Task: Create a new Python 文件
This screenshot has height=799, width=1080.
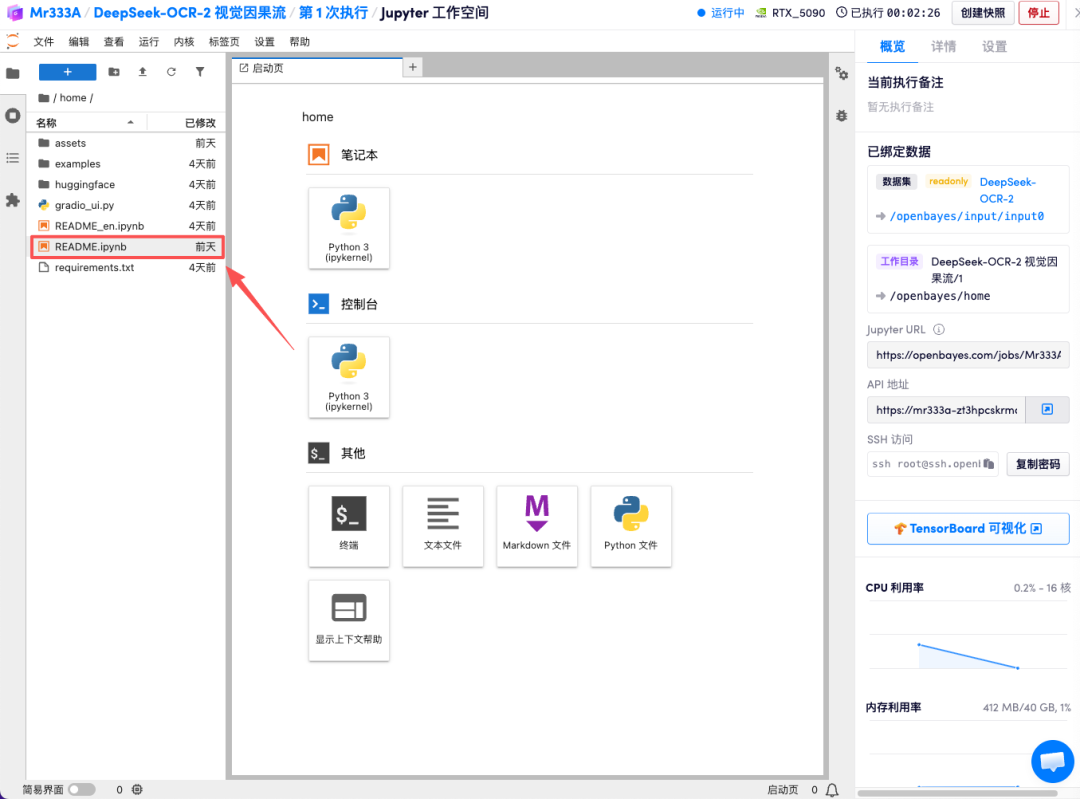Action: 631,526
